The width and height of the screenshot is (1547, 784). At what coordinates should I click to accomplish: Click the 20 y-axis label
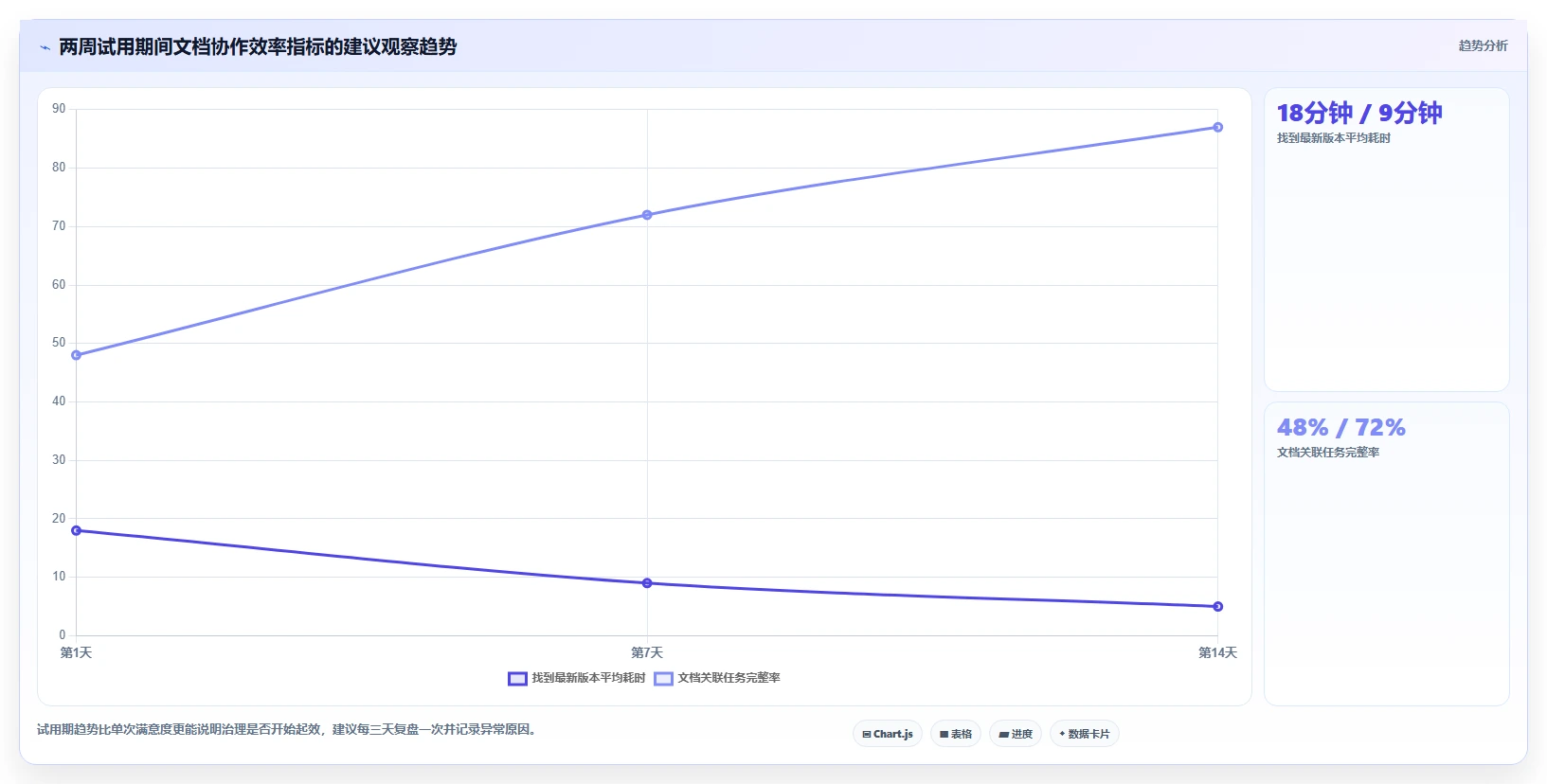click(59, 519)
